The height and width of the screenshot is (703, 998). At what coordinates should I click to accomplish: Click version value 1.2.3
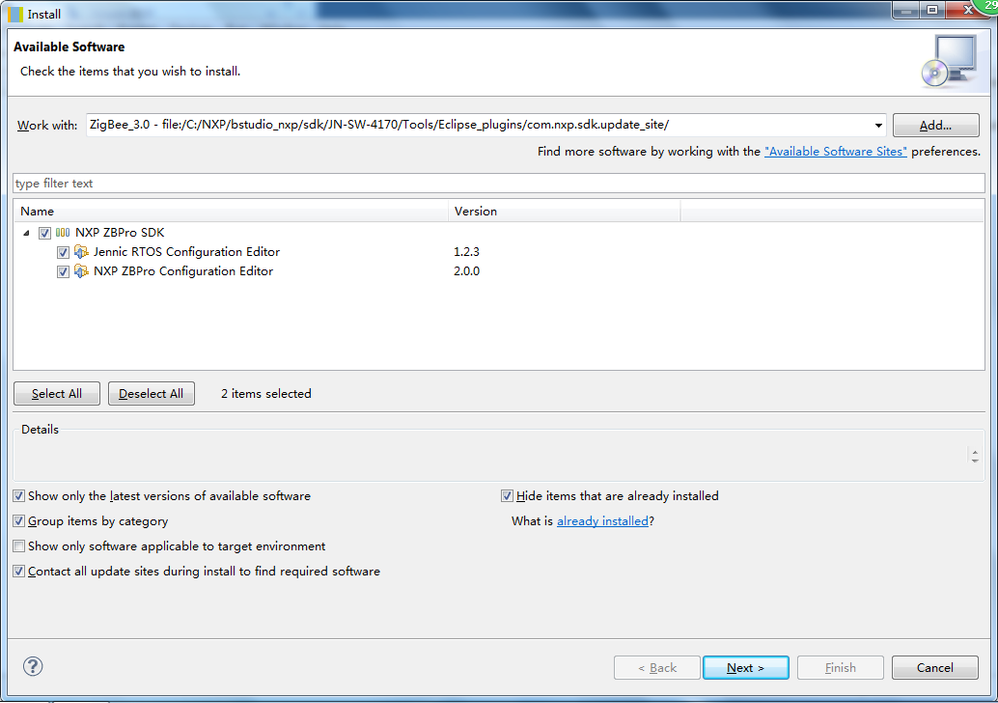tap(467, 252)
